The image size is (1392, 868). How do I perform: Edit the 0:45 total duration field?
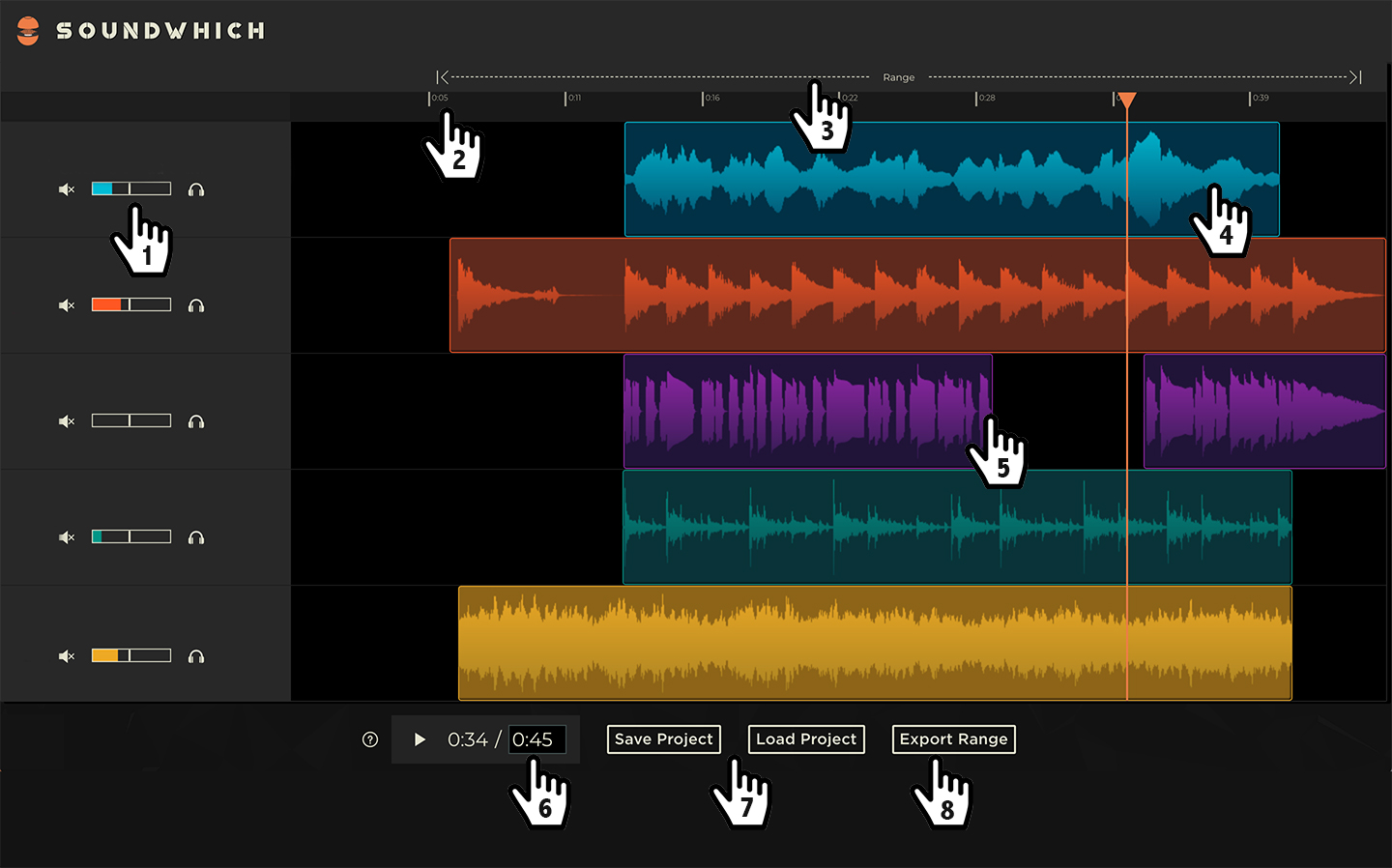pos(537,739)
